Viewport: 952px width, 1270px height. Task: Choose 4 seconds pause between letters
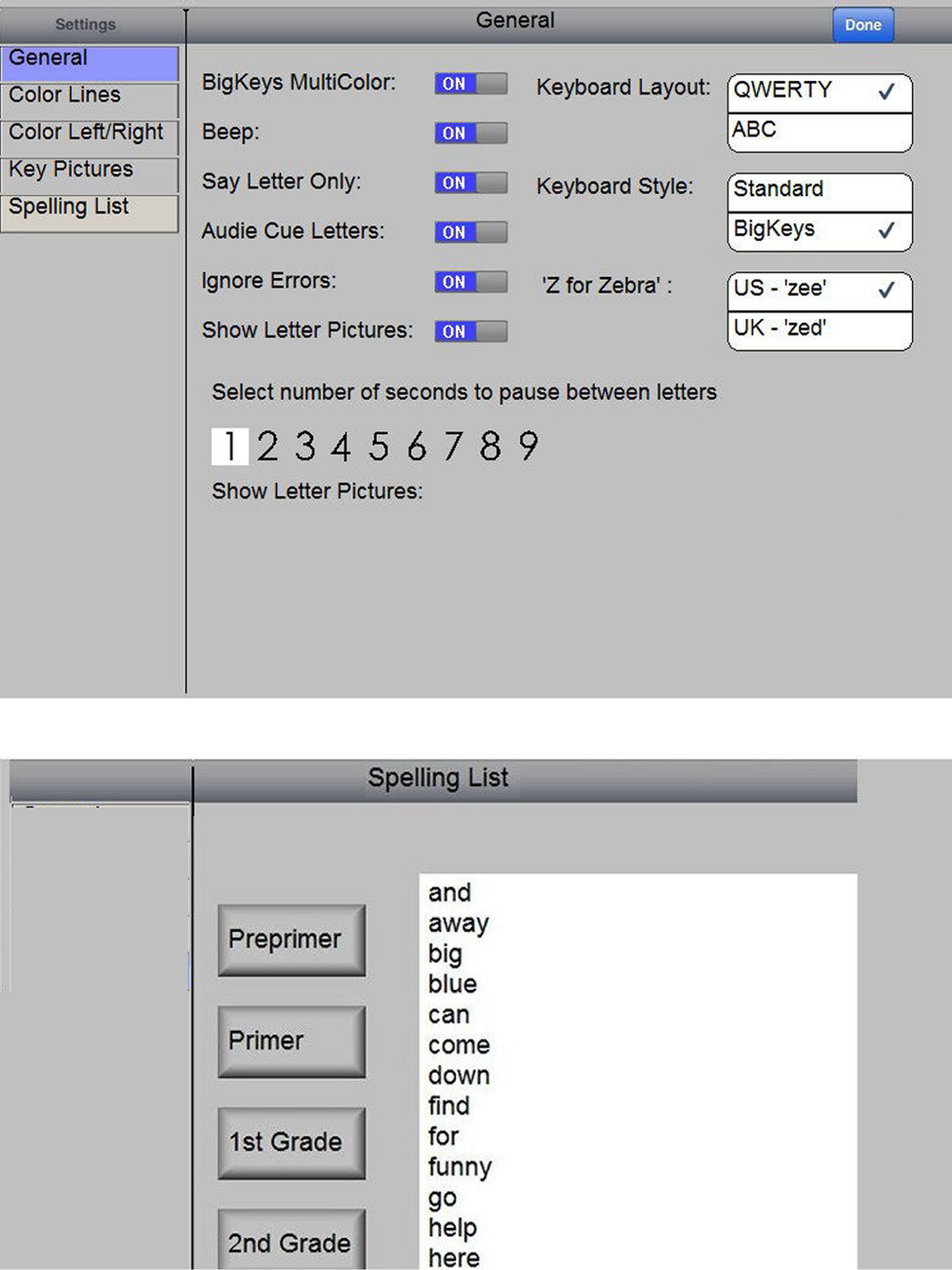(x=342, y=446)
